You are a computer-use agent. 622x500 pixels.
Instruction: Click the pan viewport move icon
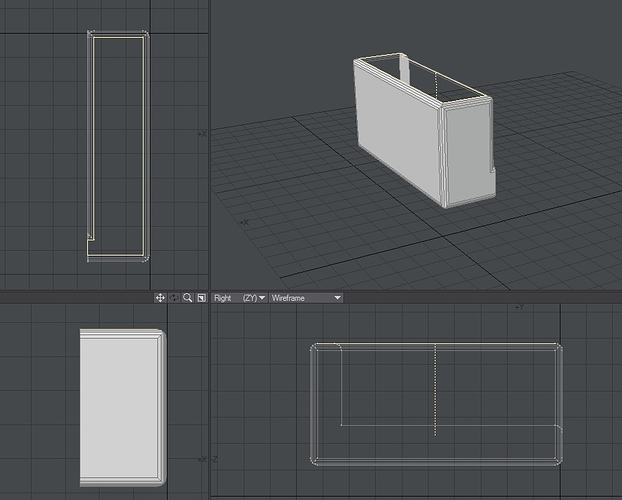[x=159, y=298]
